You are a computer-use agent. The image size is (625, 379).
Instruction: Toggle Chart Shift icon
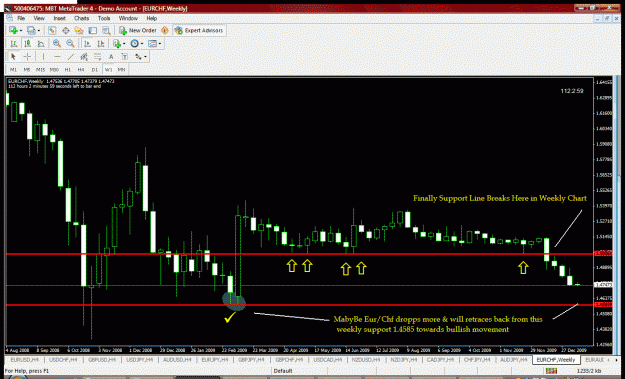pyautogui.click(x=101, y=43)
